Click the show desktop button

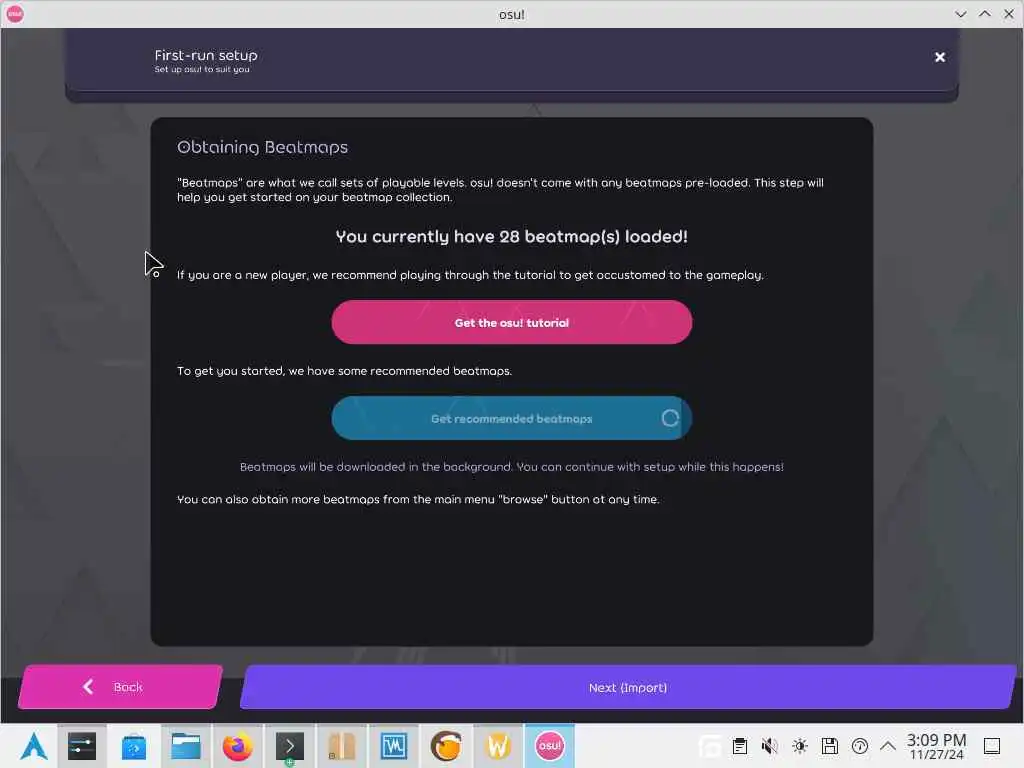click(x=992, y=746)
